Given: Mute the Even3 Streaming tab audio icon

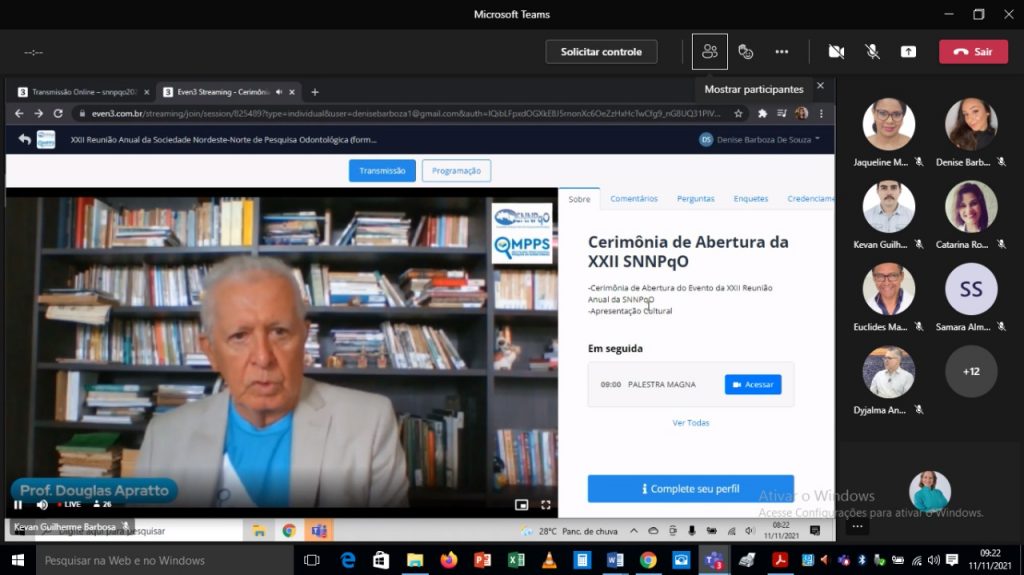Looking at the screenshot, I should (x=279, y=92).
